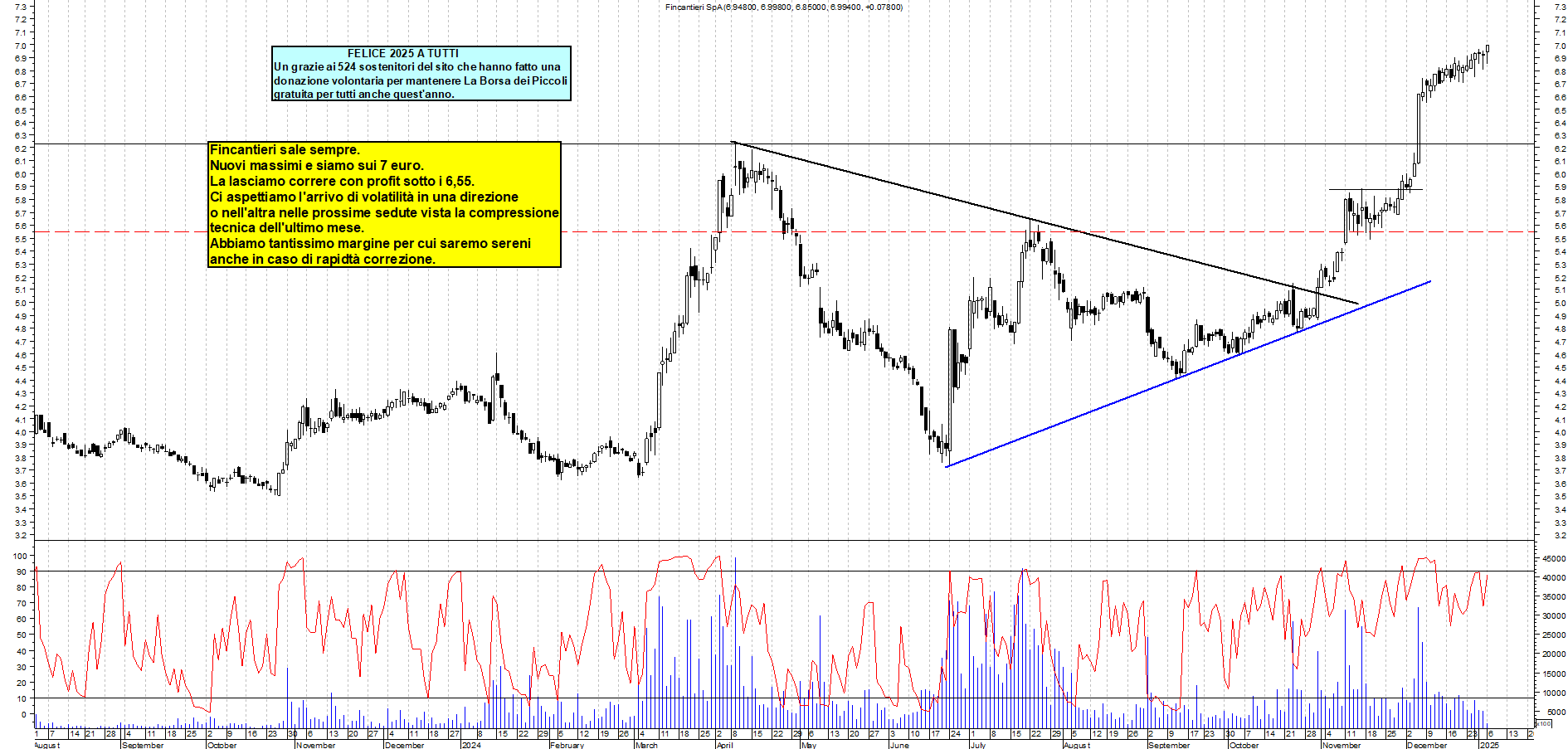This screenshot has width=1568, height=749.
Task: Click the 'May' month label
Action: coord(808,745)
